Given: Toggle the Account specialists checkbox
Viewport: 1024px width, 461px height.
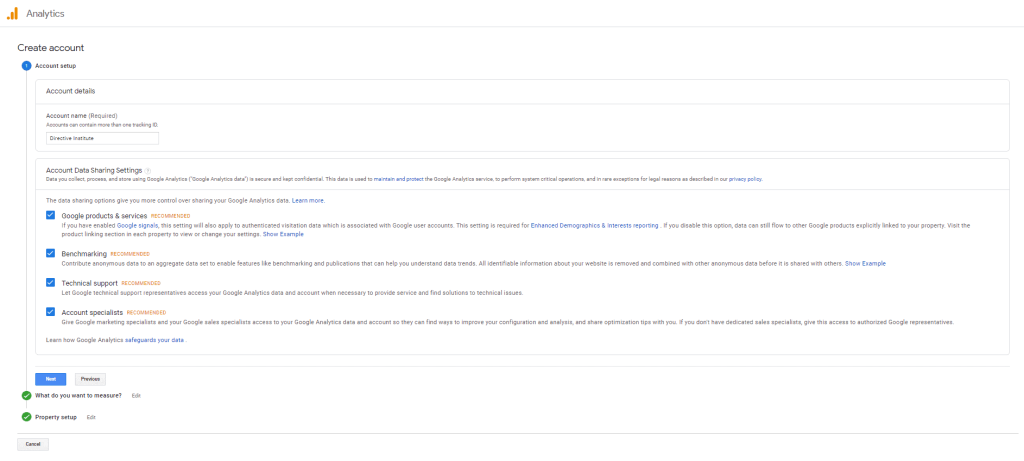Looking at the screenshot, I should [x=50, y=312].
